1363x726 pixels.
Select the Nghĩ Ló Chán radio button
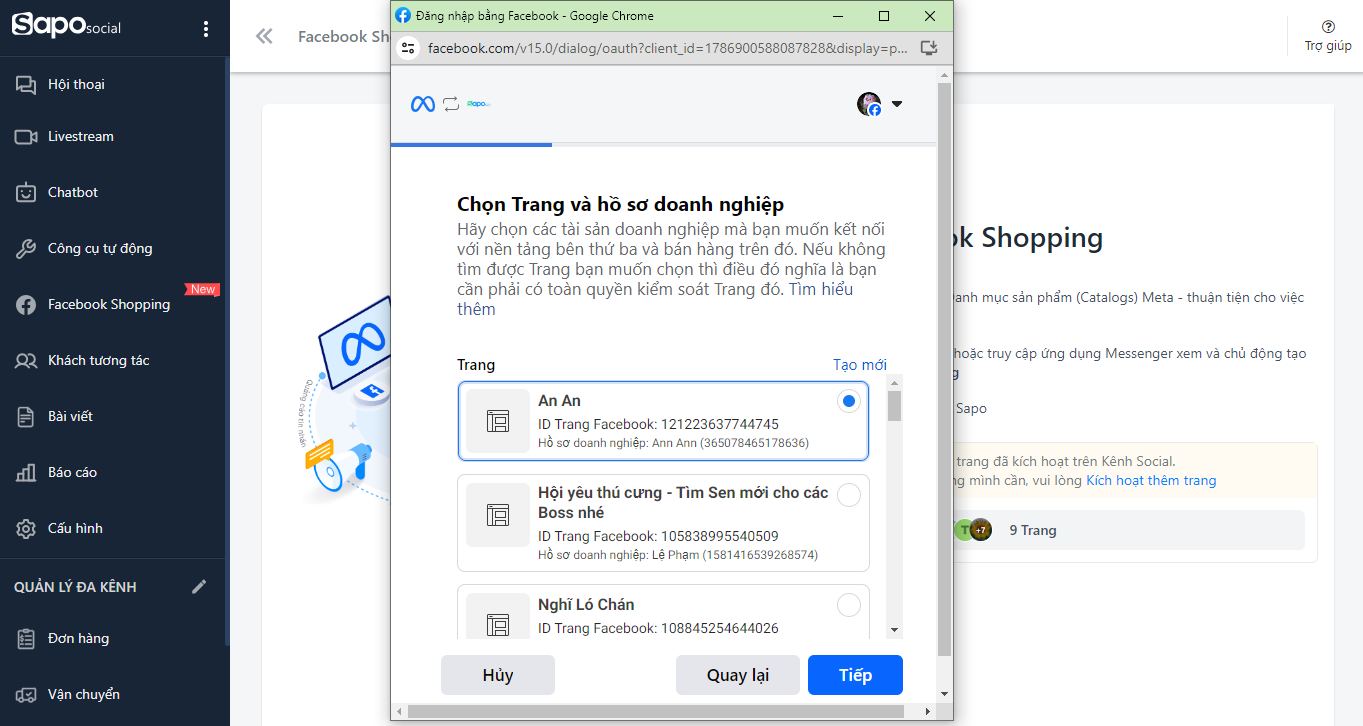pyautogui.click(x=849, y=605)
